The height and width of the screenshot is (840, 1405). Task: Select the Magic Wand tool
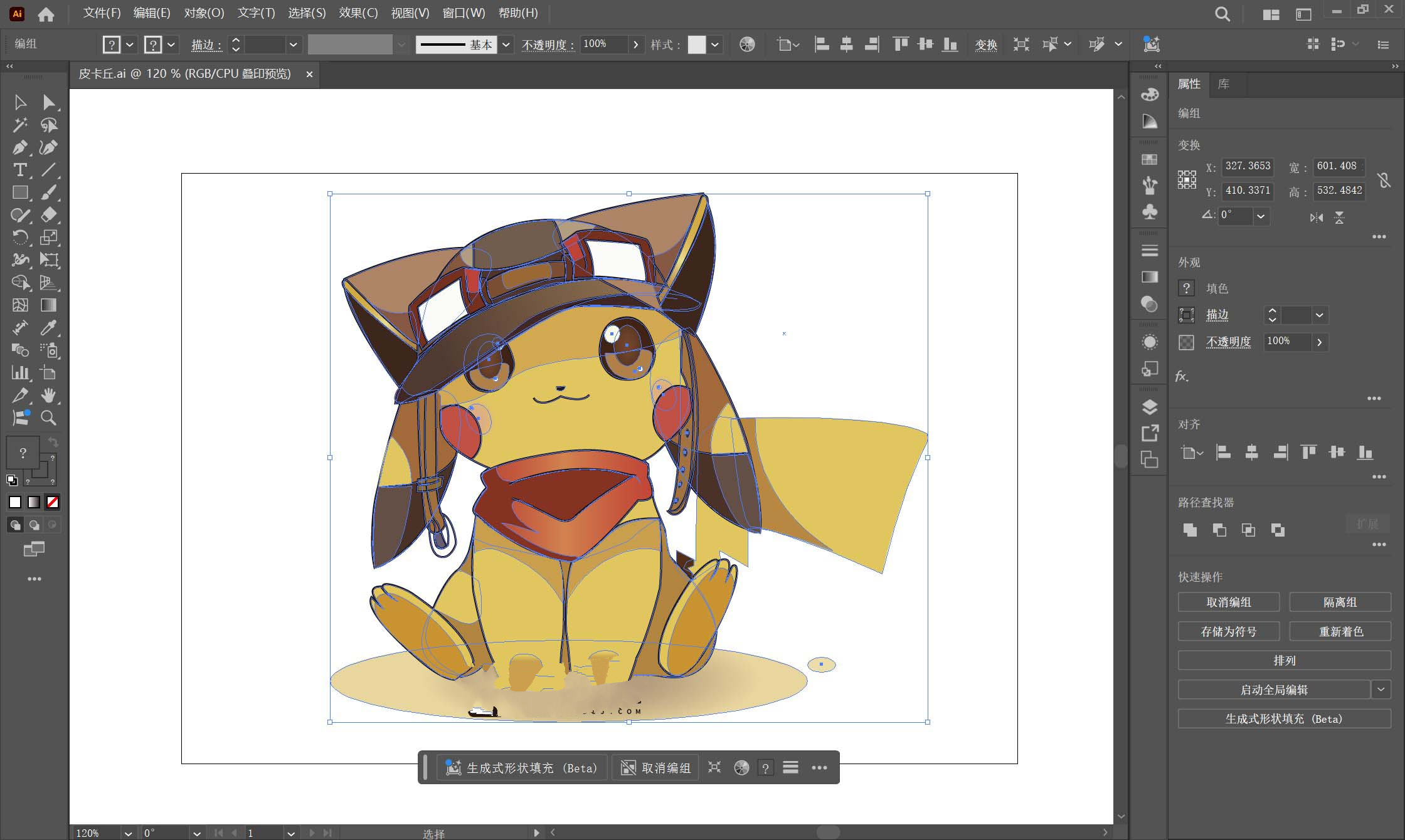pyautogui.click(x=20, y=125)
